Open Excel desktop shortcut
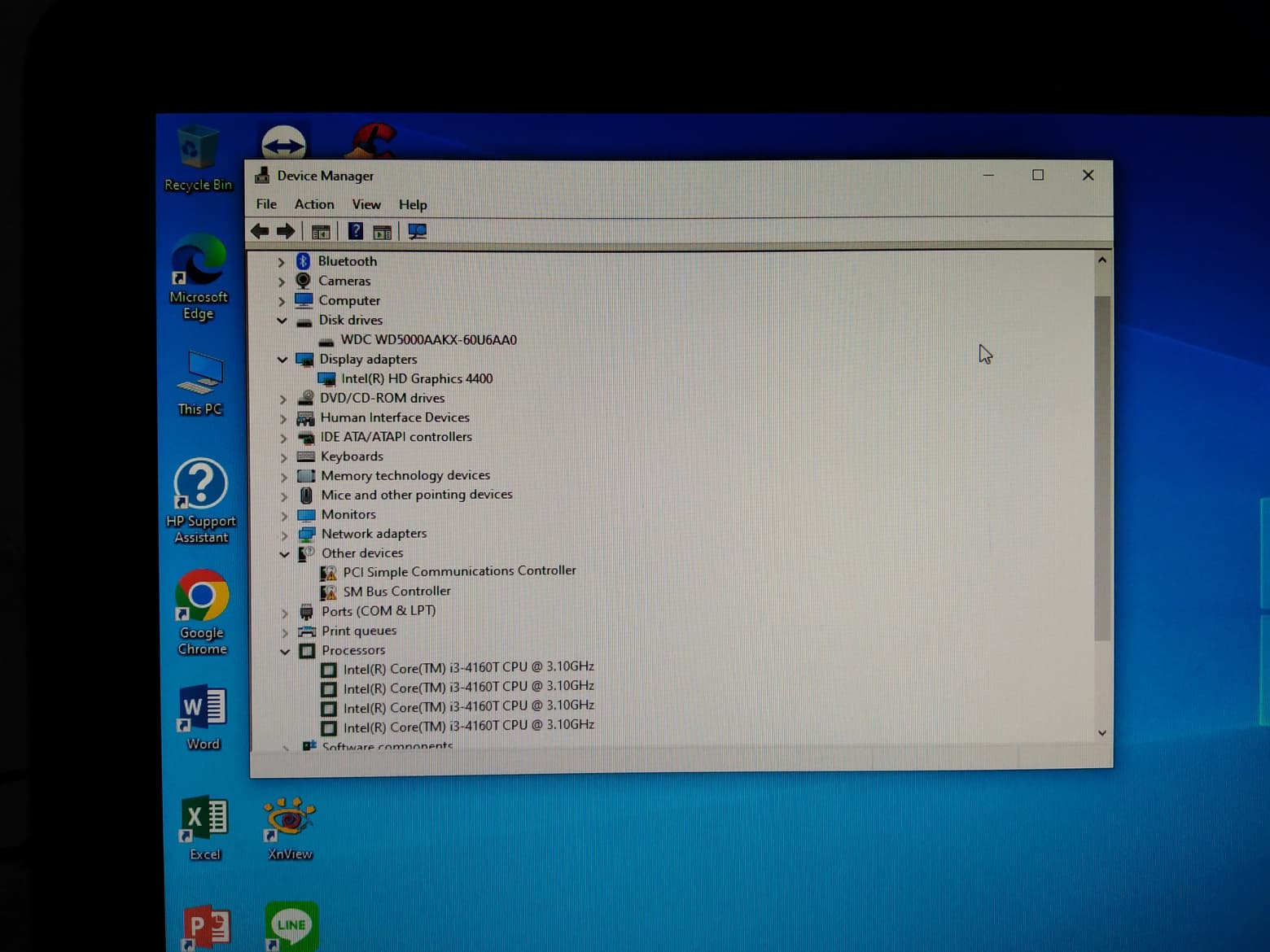The image size is (1270, 952). click(205, 828)
